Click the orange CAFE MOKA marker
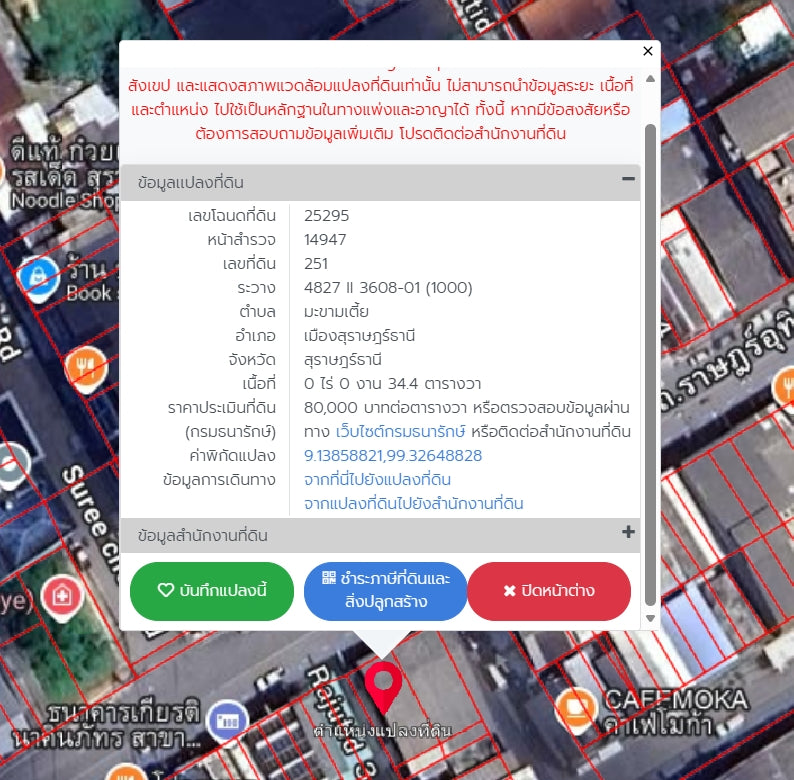Screen dimensions: 794x780 575,706
